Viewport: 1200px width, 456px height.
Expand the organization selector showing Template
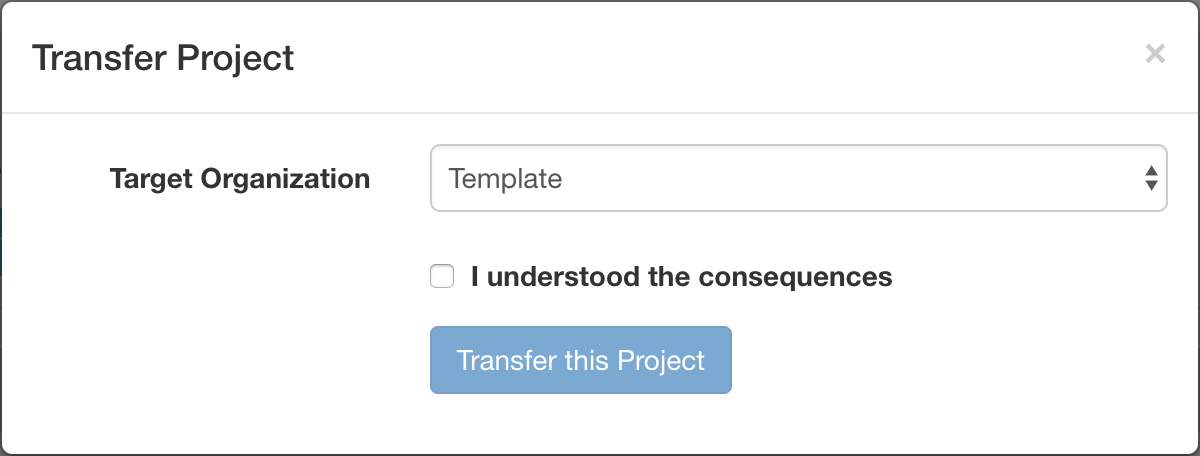pos(798,179)
